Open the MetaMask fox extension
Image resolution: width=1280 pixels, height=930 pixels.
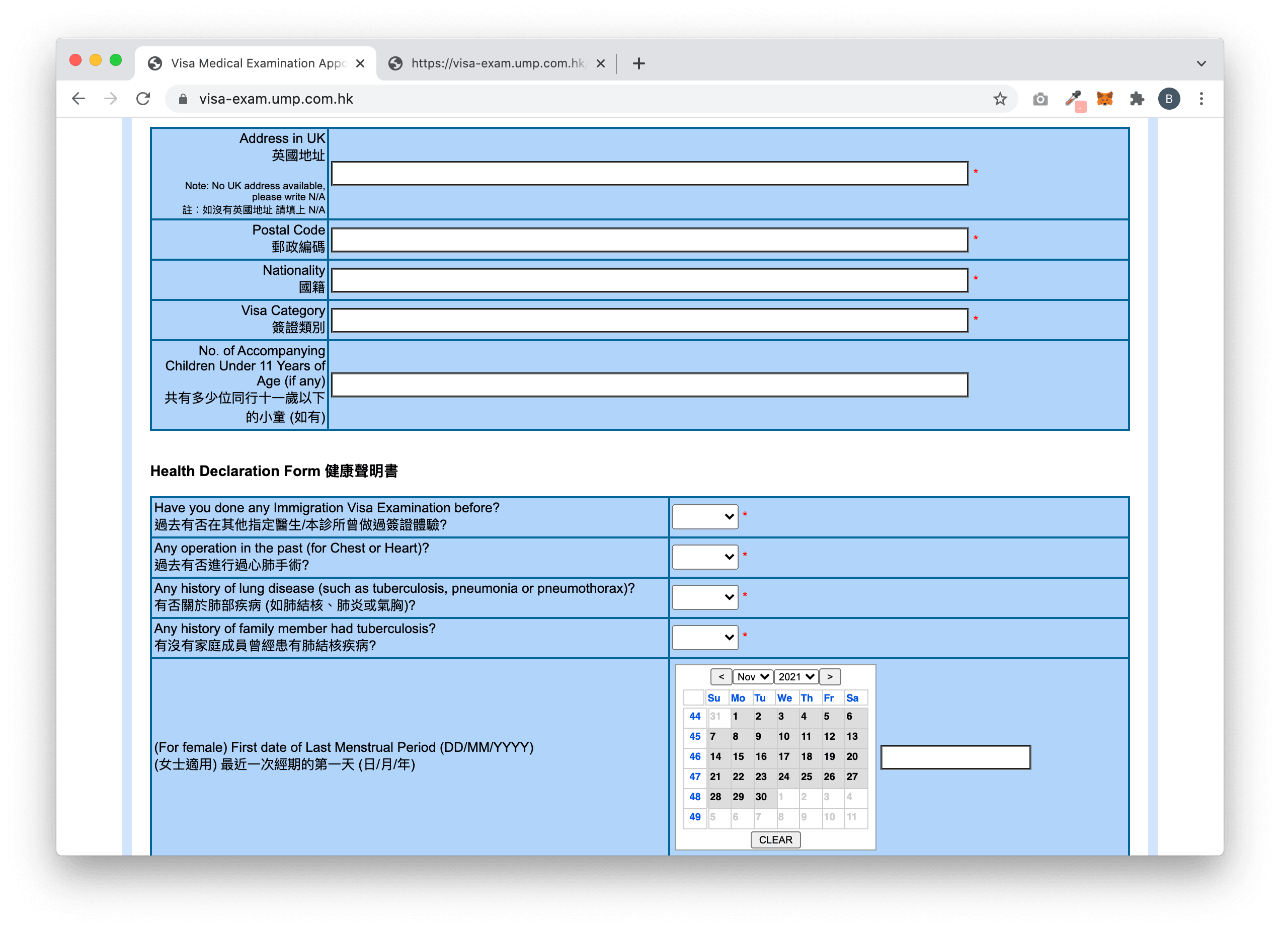(x=1105, y=99)
